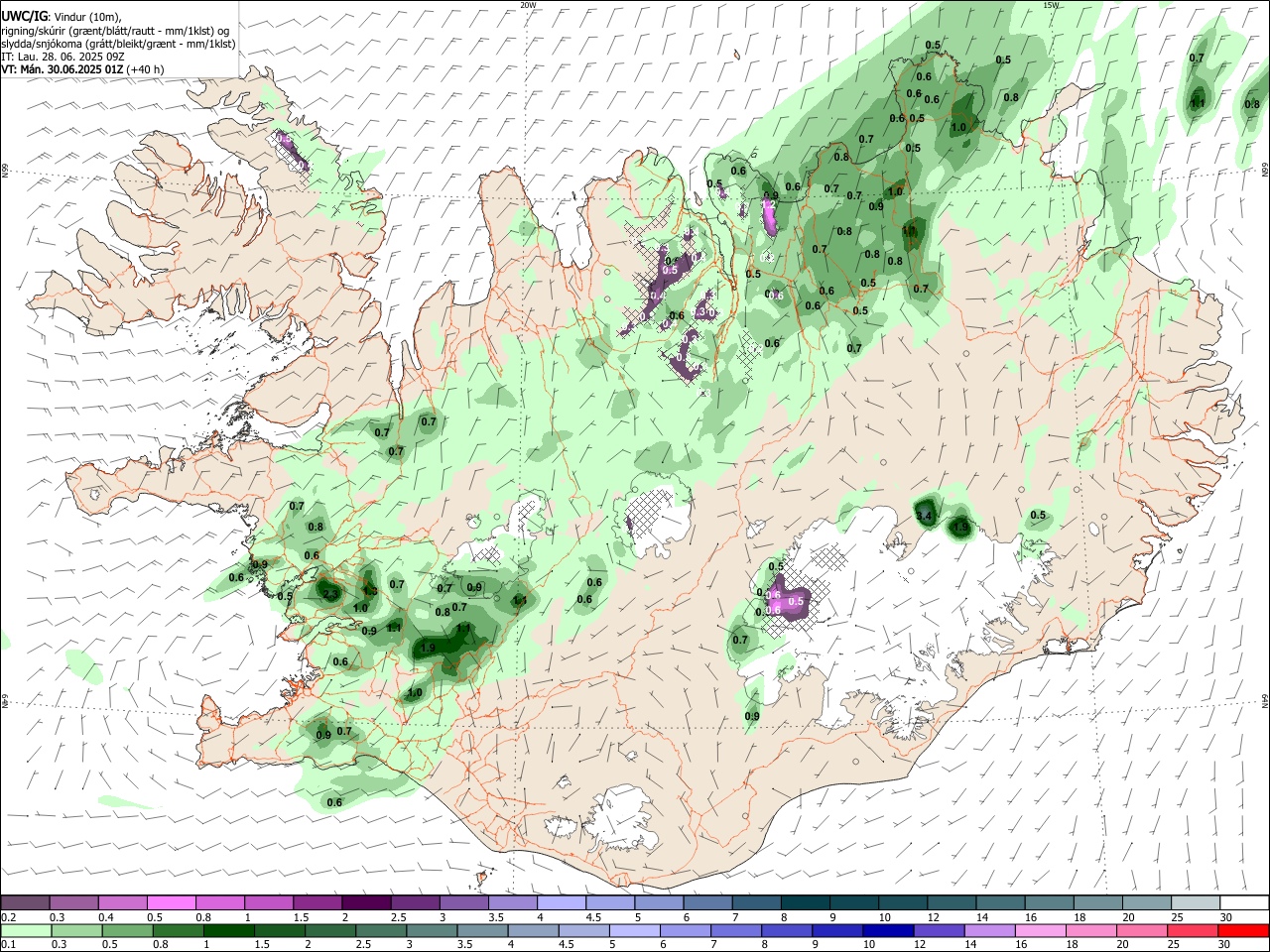Image resolution: width=1270 pixels, height=952 pixels.
Task: Click the '20W' longitude label at top
Action: coord(528,5)
